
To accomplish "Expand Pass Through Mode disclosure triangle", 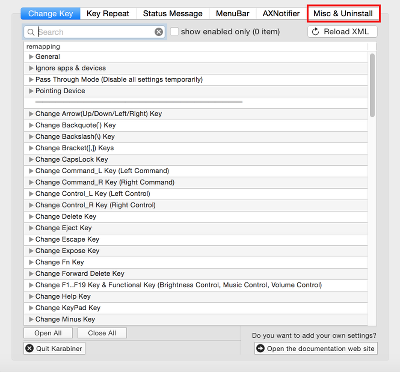I will (31, 79).
